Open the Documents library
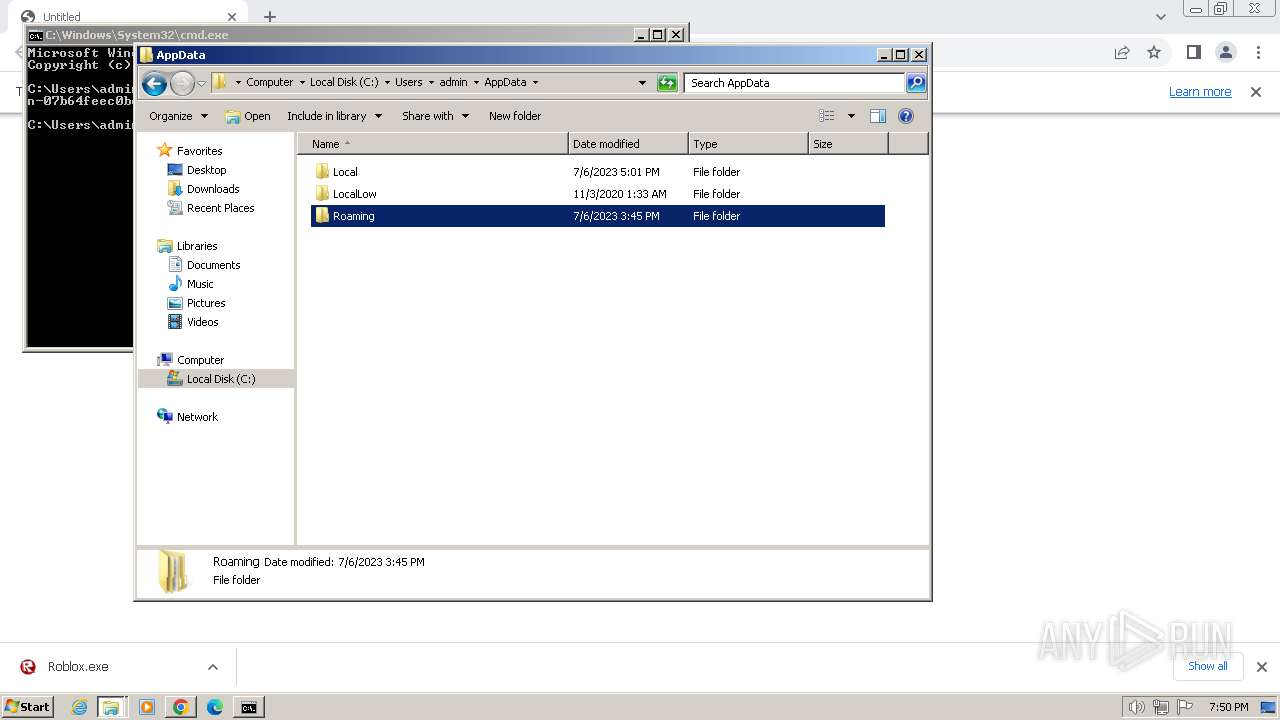This screenshot has height=720, width=1280. coord(213,265)
